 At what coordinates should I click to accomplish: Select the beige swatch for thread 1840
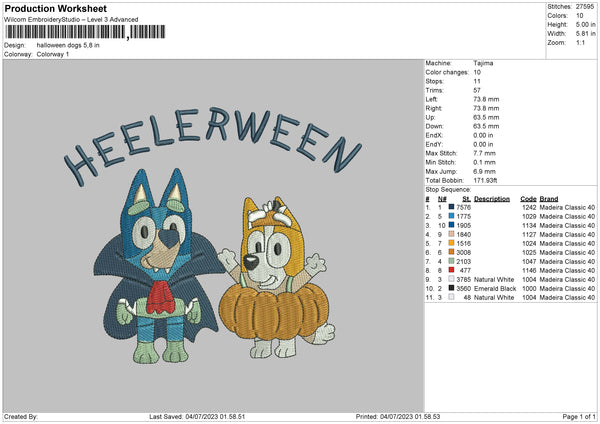452,234
